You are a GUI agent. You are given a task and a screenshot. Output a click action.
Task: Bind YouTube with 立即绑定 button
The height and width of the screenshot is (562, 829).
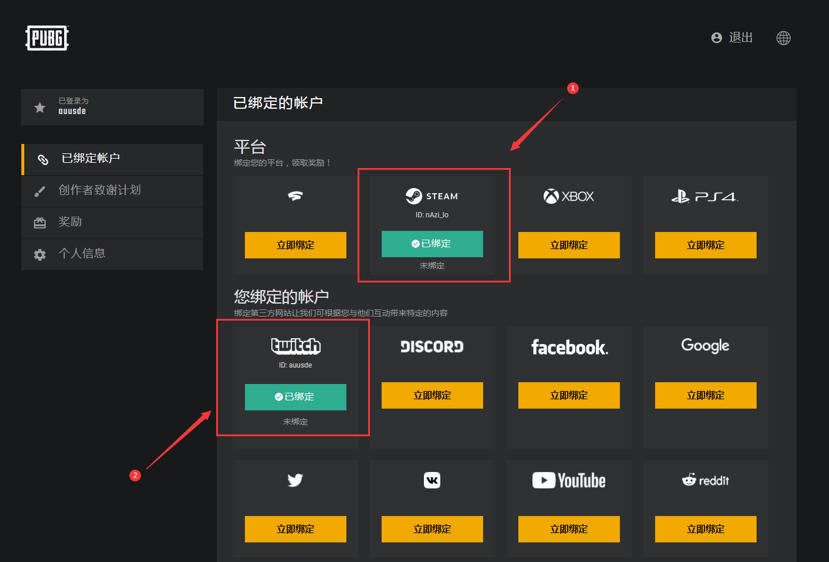569,529
